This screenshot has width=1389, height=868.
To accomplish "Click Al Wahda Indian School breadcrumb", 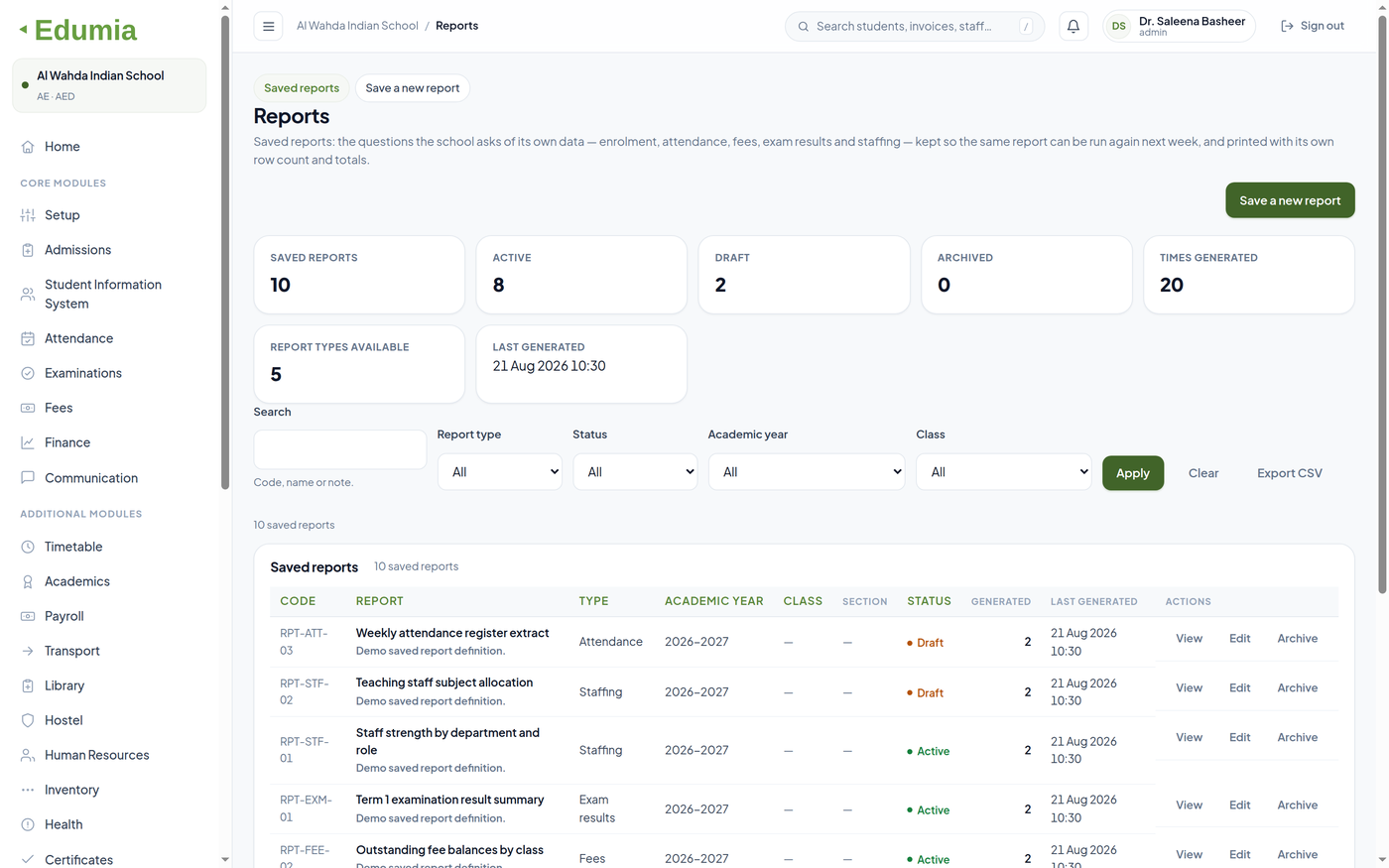I will tap(357, 26).
